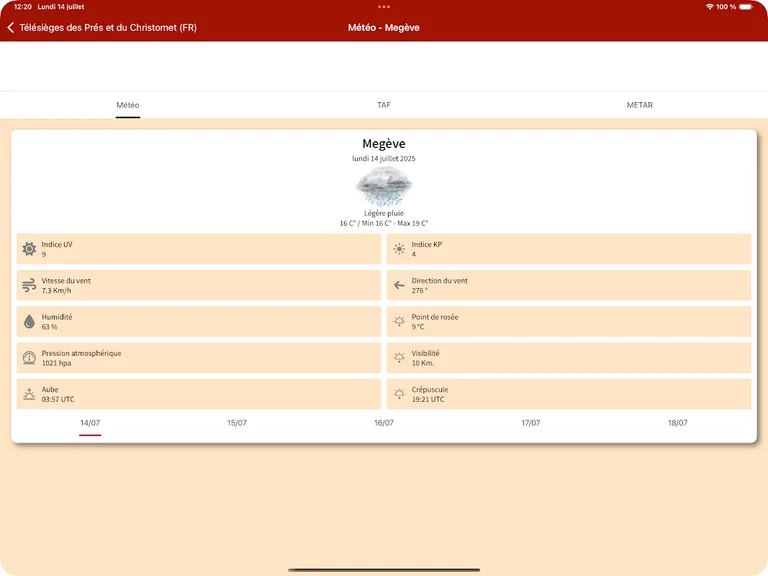Click the Visibilité icon
Screen dimensions: 768x576
[399, 358]
